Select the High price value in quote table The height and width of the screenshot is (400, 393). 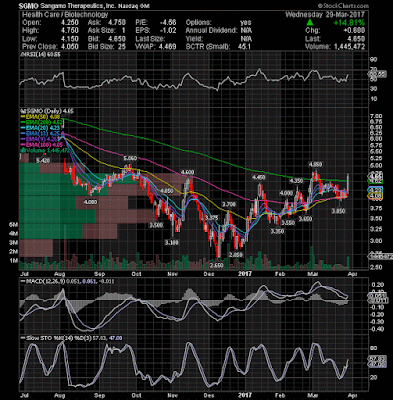click(69, 30)
